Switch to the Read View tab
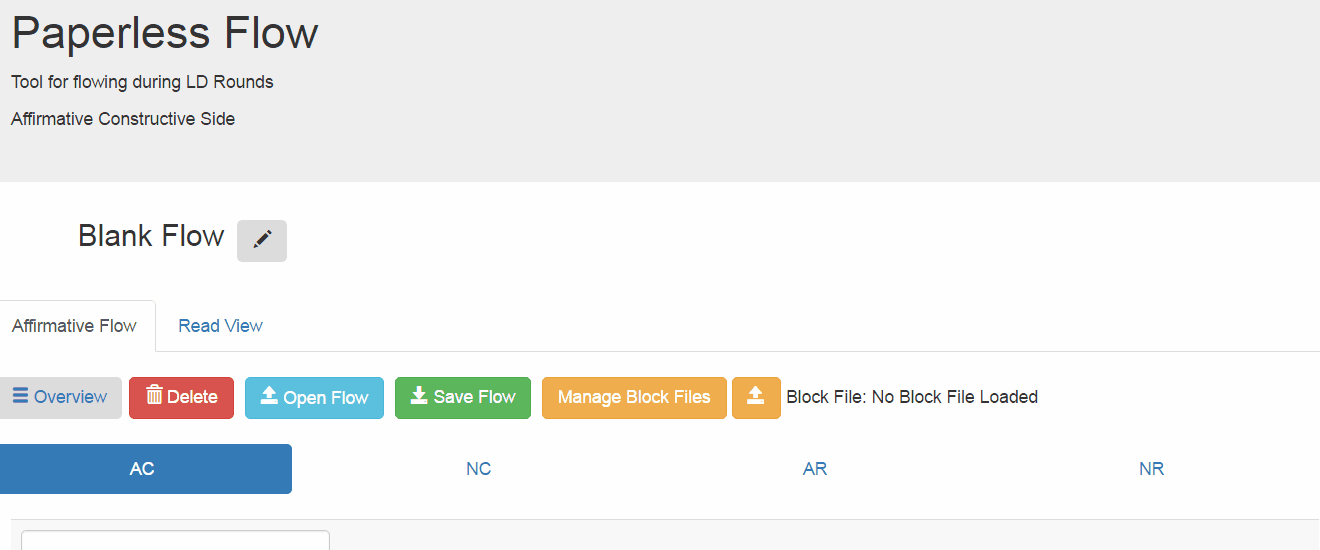The height and width of the screenshot is (550, 1320). click(x=220, y=326)
